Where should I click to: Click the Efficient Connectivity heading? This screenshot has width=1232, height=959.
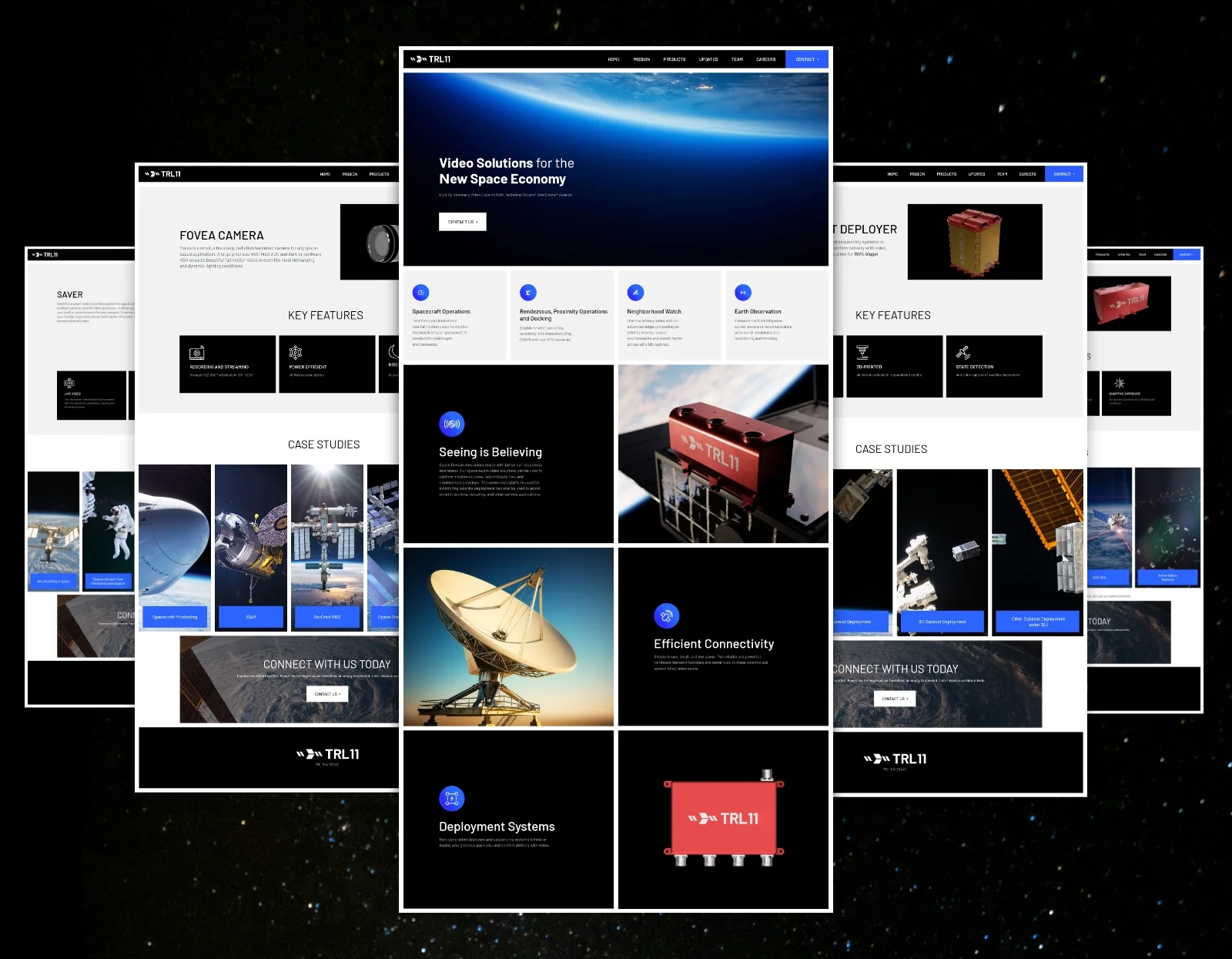(x=714, y=644)
